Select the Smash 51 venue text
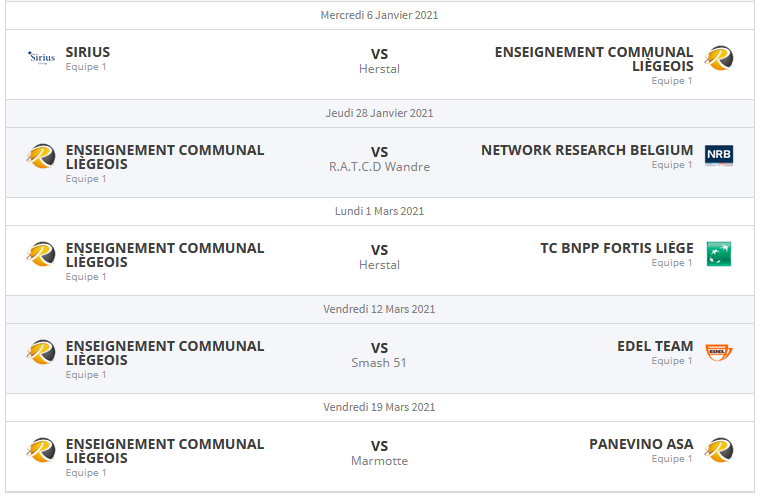764x499 pixels. click(379, 363)
